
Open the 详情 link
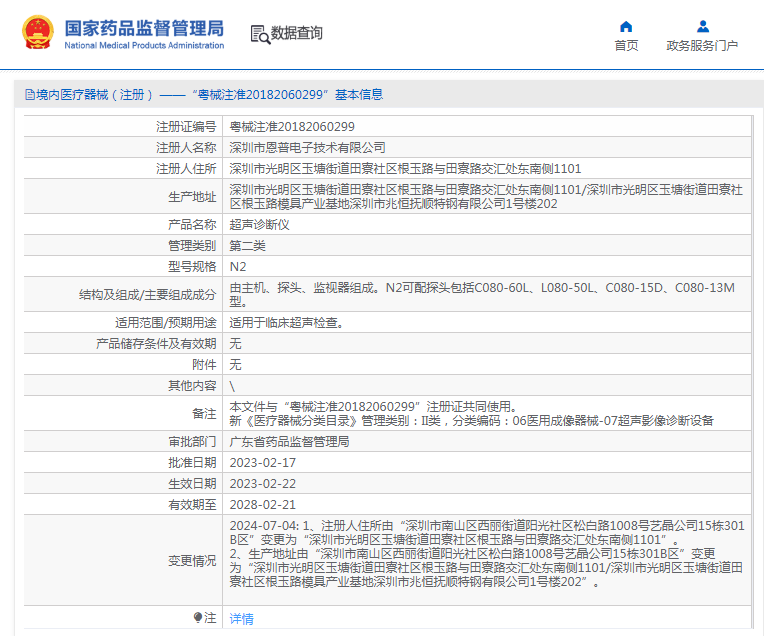tap(242, 618)
